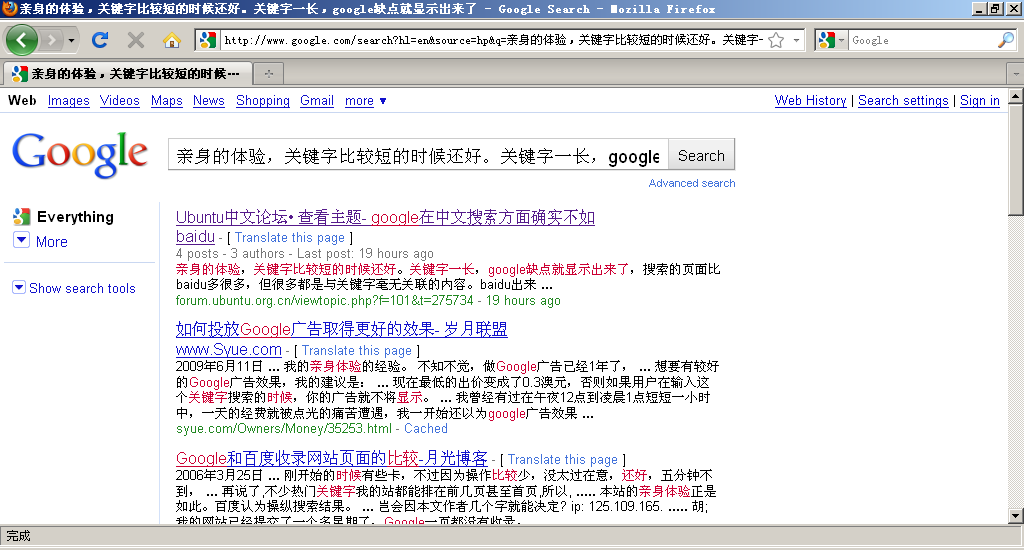Open the News link
1024x550 pixels.
point(208,101)
